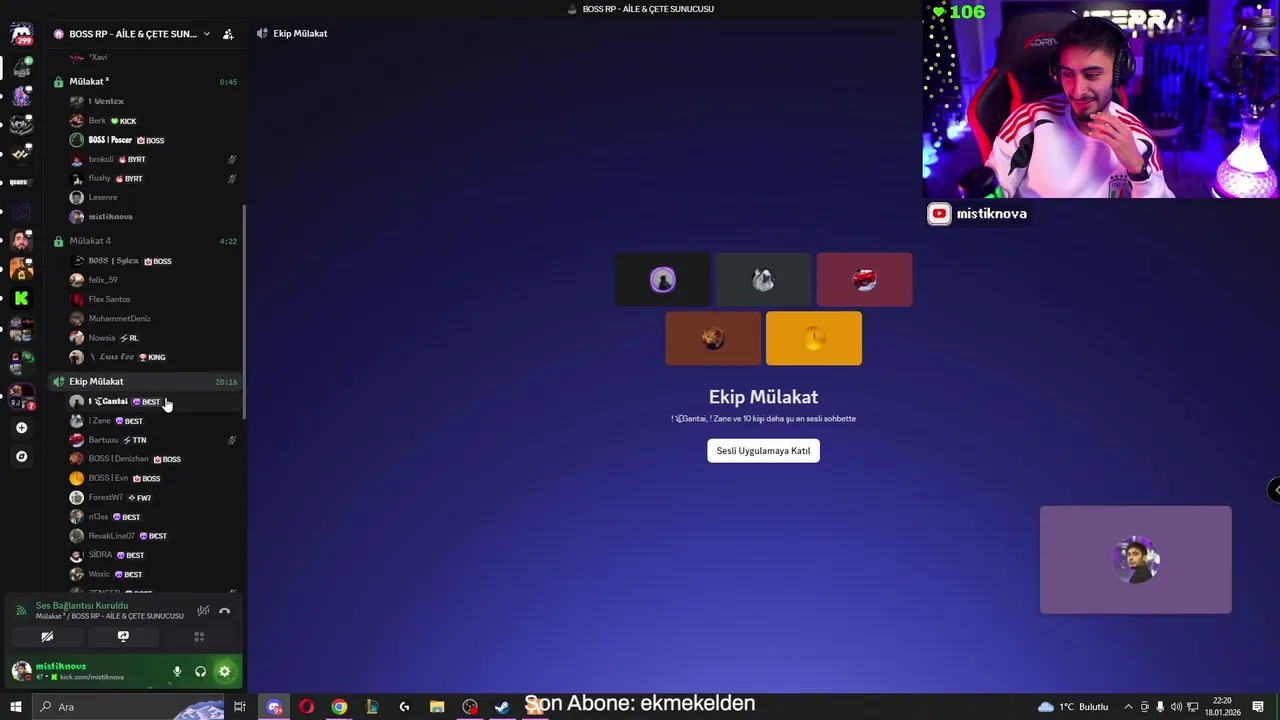This screenshot has width=1280, height=720.
Task: Click the mistiknova profile in user panel
Action: (84, 672)
